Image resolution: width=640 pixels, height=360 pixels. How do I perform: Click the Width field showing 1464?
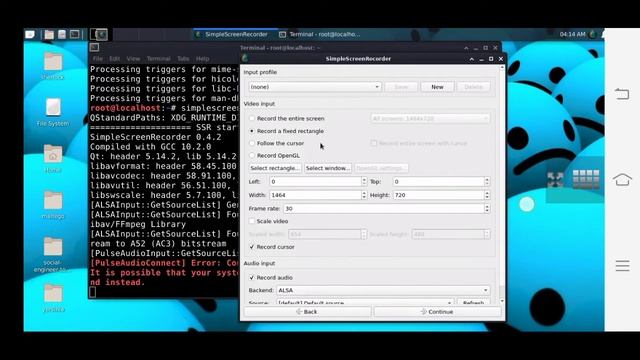[315, 195]
